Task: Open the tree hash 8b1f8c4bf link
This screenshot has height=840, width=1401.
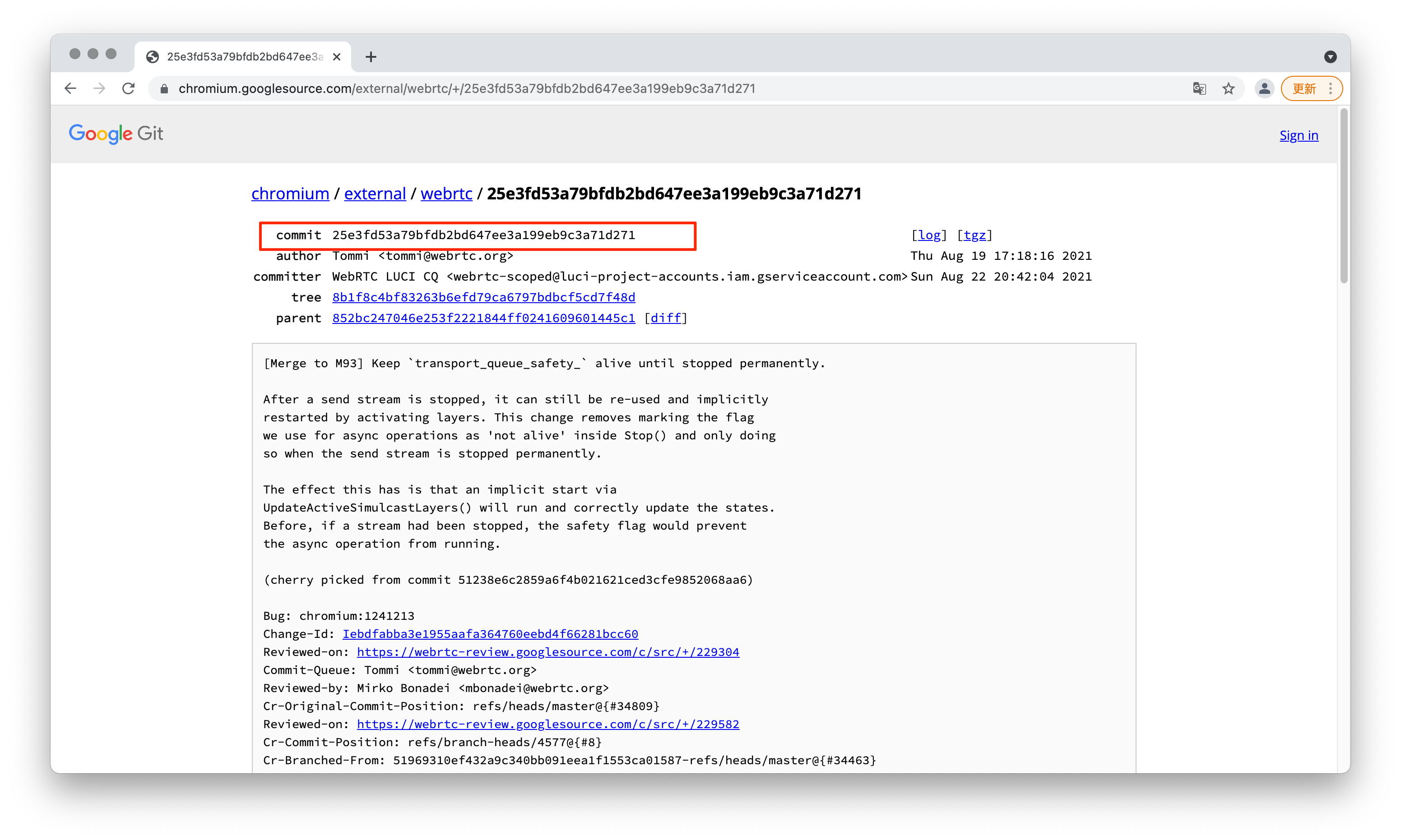Action: [483, 297]
